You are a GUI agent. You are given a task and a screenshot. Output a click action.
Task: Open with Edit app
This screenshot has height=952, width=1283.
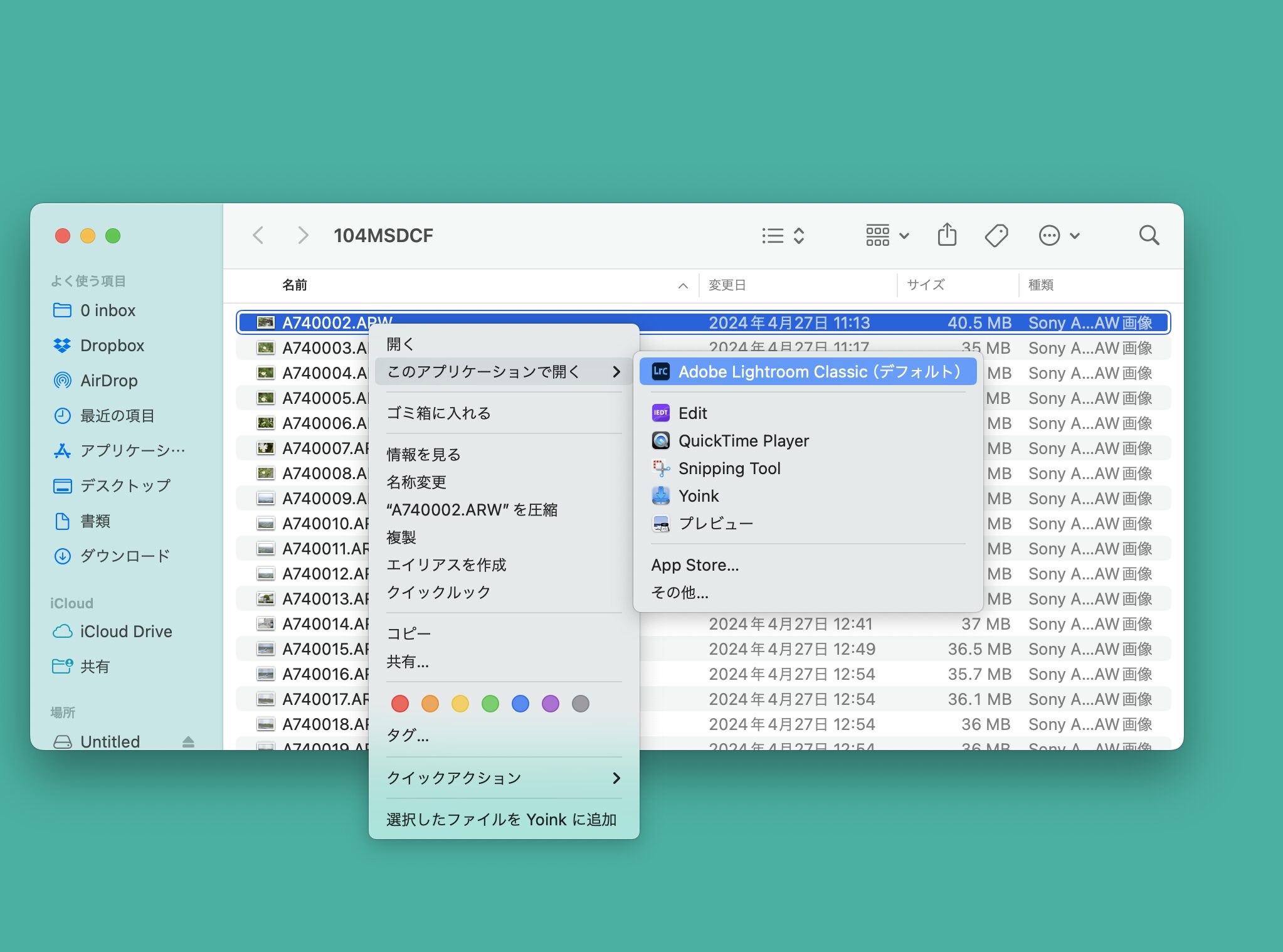click(808, 413)
